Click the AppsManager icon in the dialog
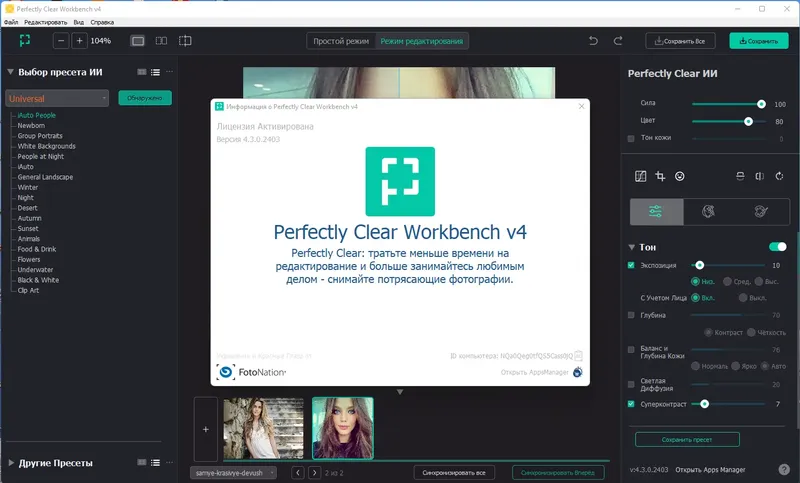This screenshot has height=483, width=800. tap(578, 372)
